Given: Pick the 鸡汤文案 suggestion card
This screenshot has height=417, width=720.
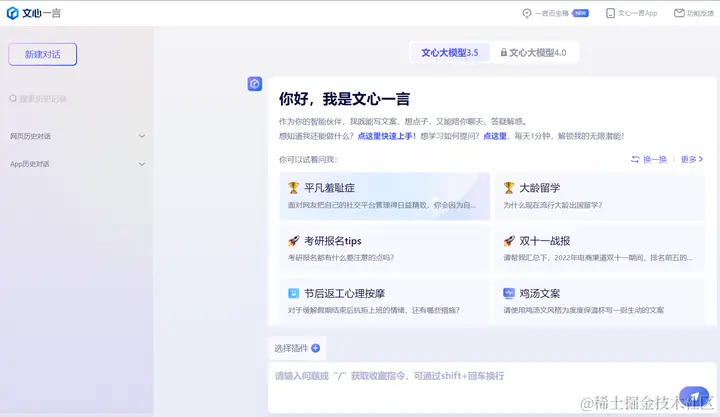Looking at the screenshot, I should click(600, 301).
